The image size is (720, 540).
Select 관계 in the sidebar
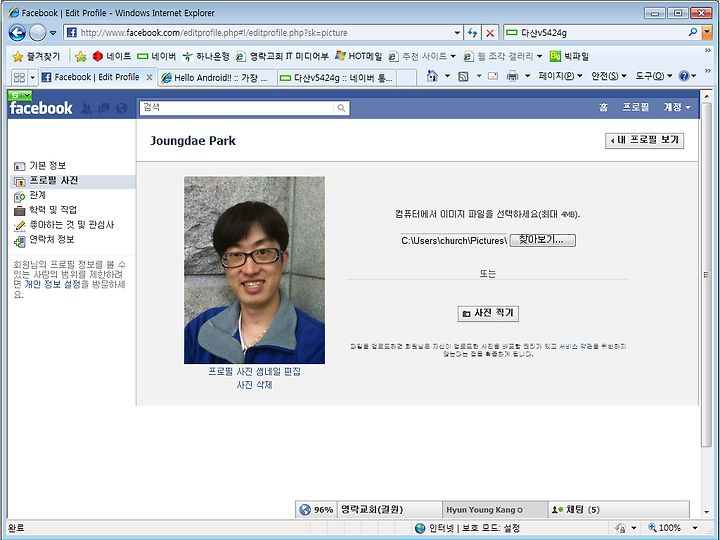tap(37, 195)
